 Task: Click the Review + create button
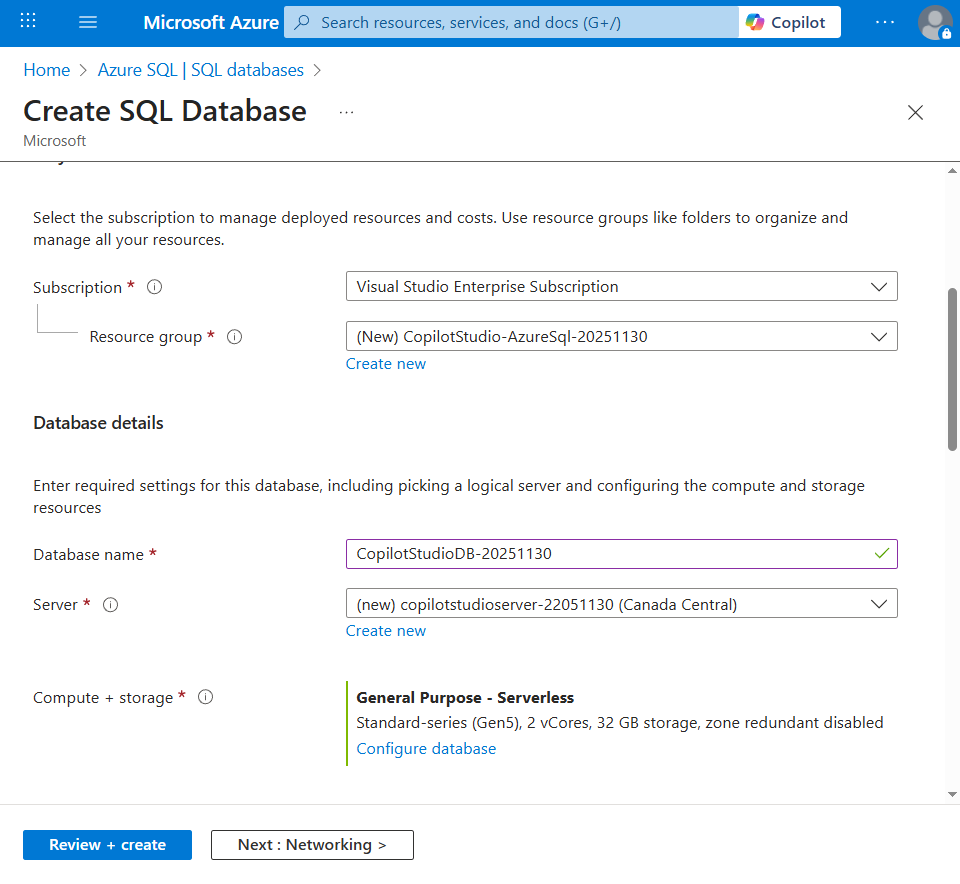point(107,845)
